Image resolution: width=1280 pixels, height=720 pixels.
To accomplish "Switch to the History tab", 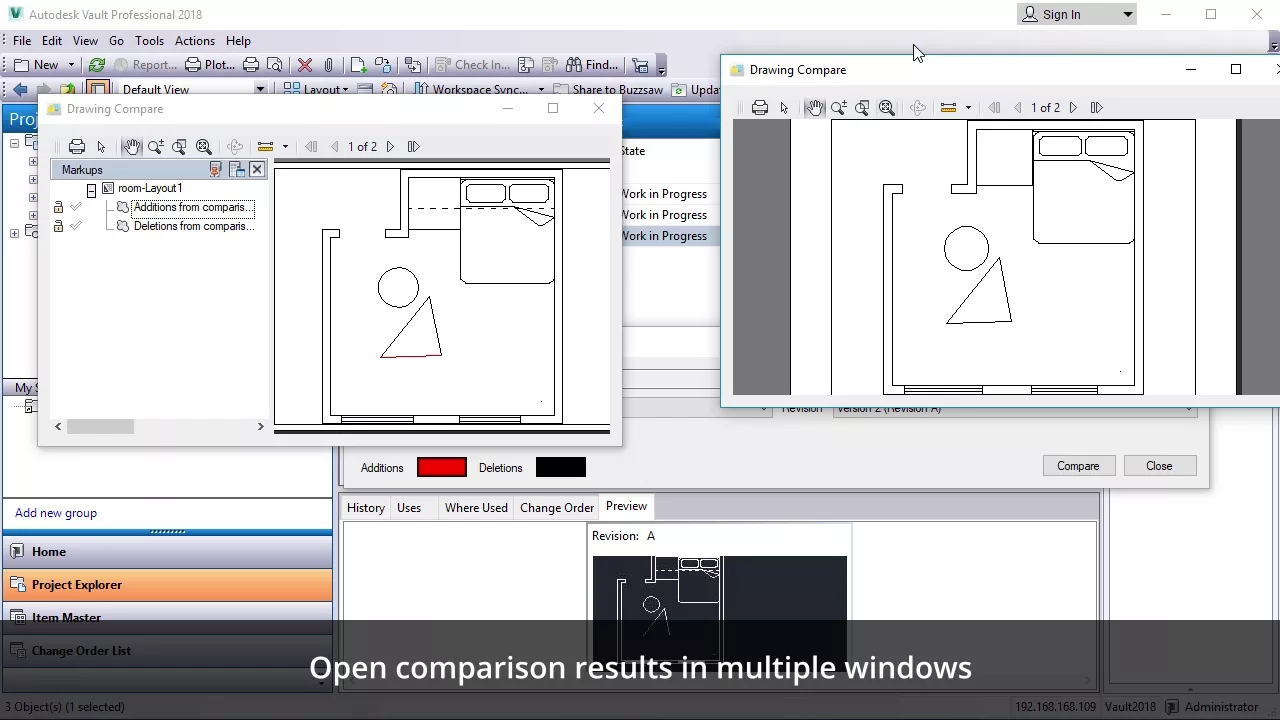I will (366, 508).
